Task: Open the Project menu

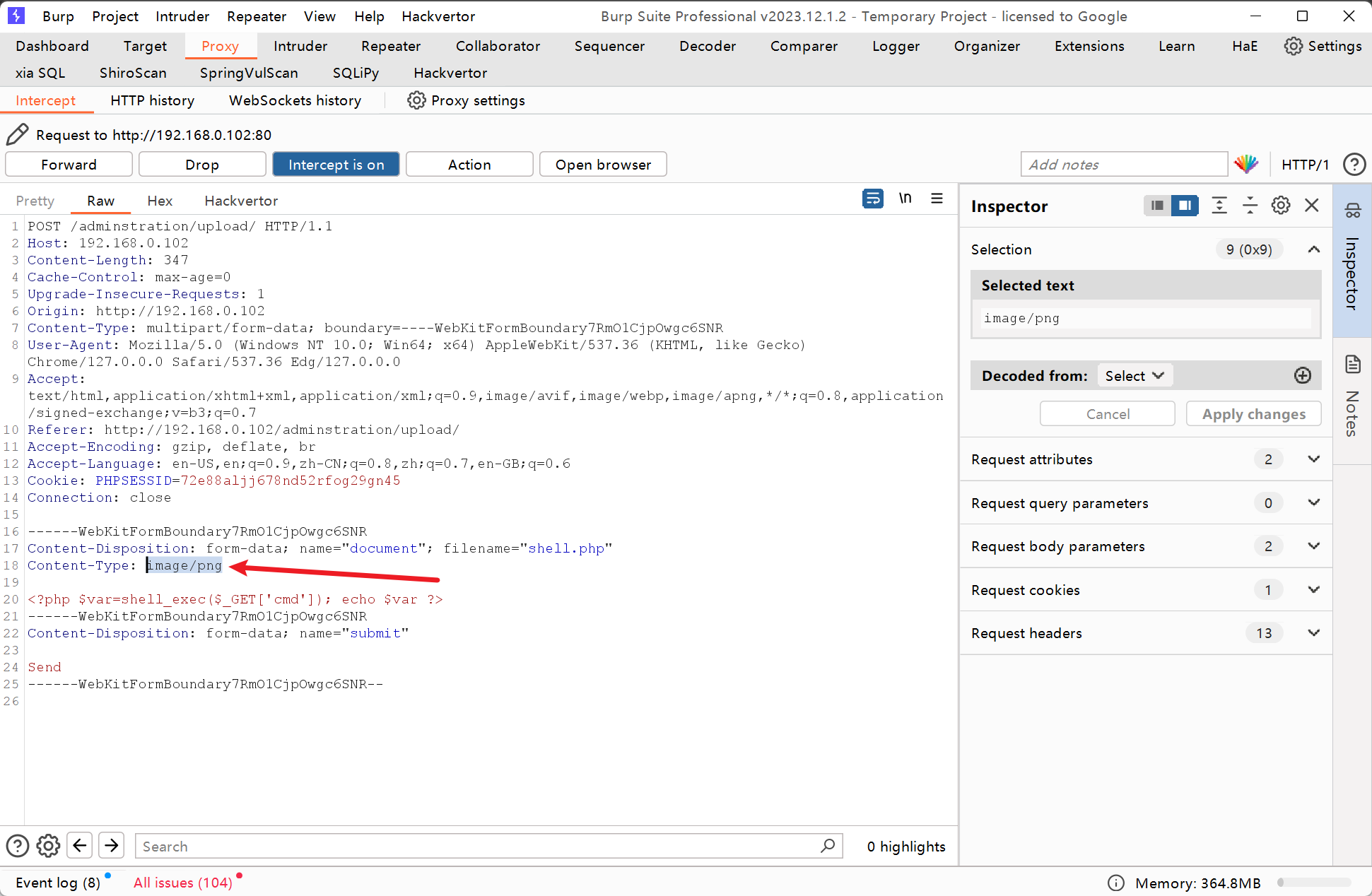Action: (x=115, y=16)
